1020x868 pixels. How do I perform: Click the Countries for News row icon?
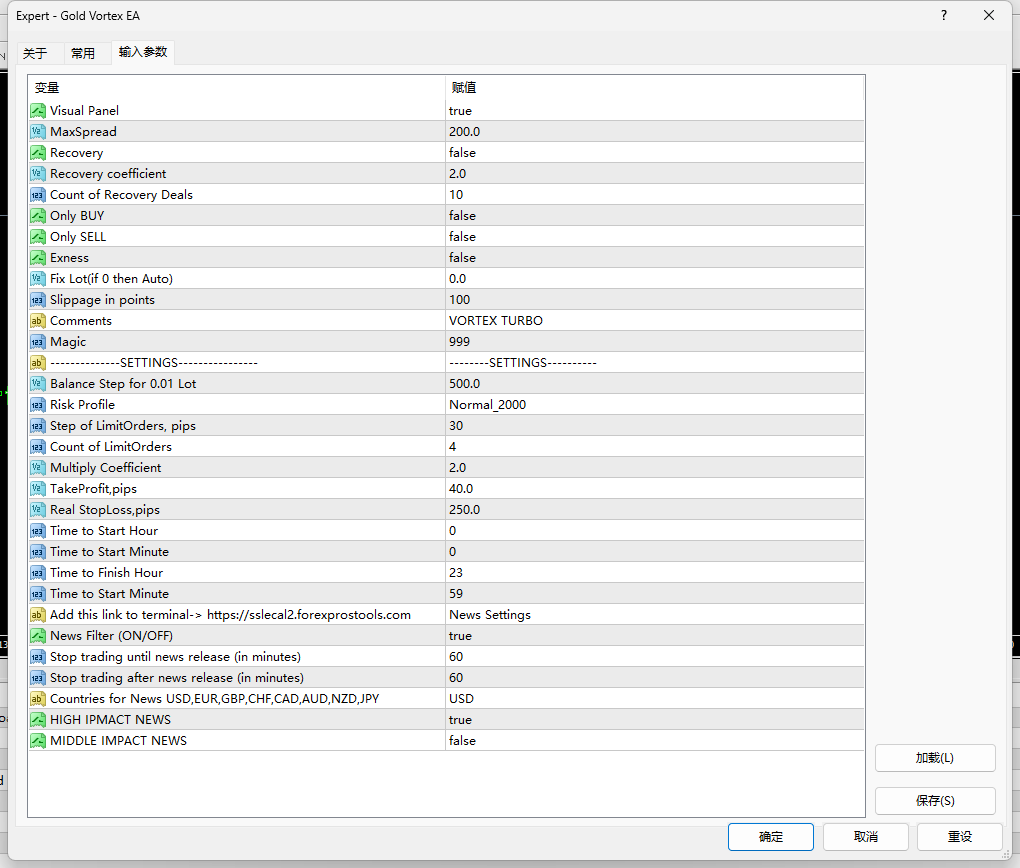(x=38, y=699)
